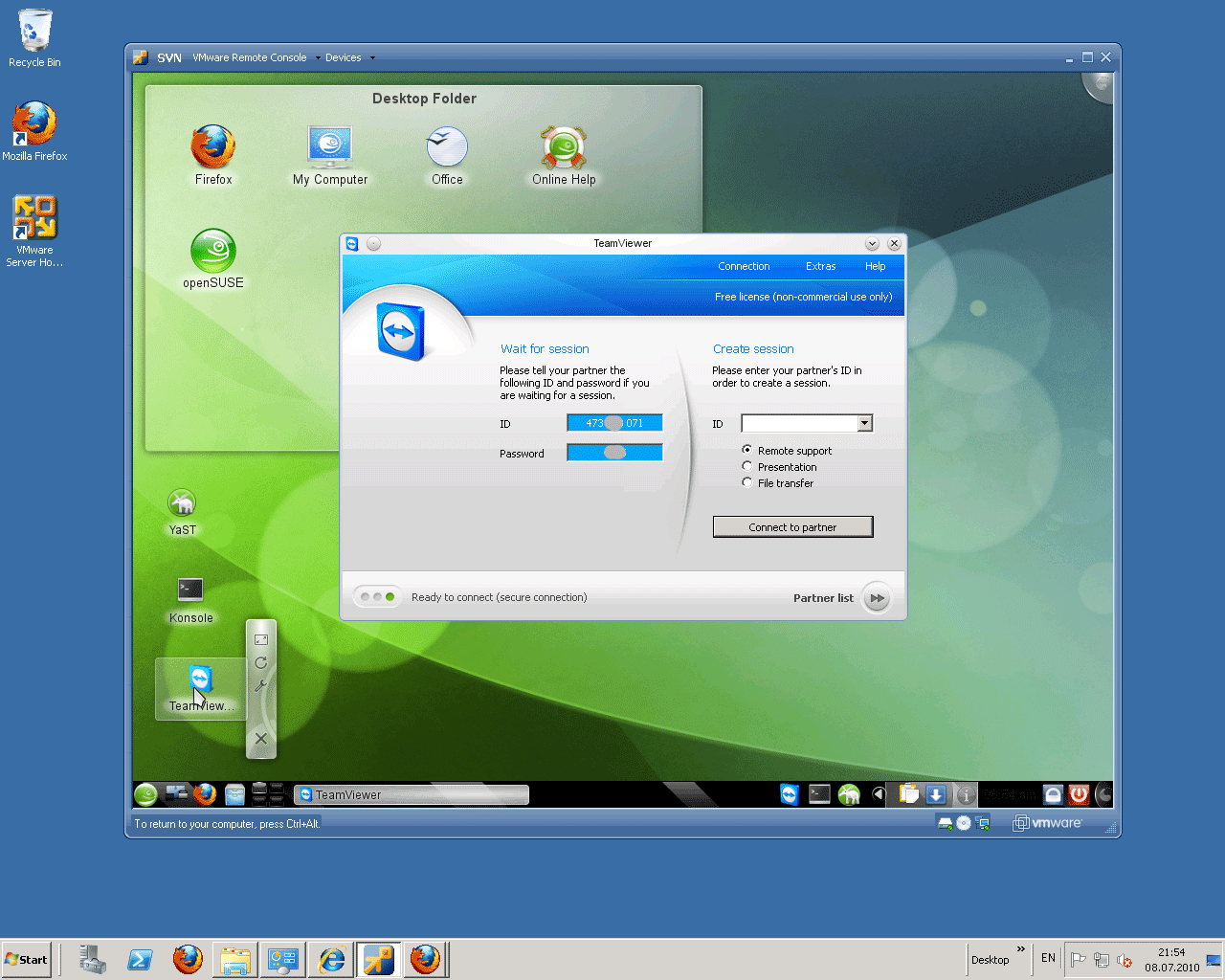Open the Devices dropdown menu
Viewport: 1225px width, 980px height.
point(349,57)
